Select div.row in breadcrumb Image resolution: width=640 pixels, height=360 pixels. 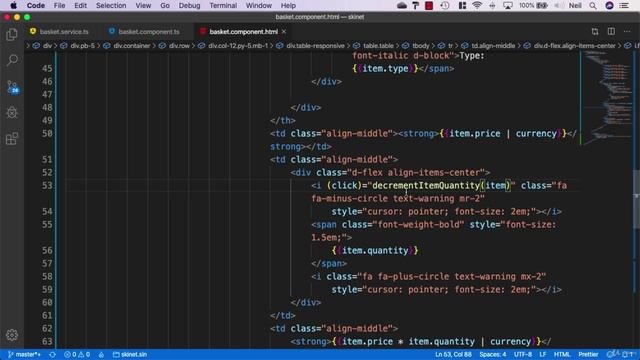[x=179, y=46]
